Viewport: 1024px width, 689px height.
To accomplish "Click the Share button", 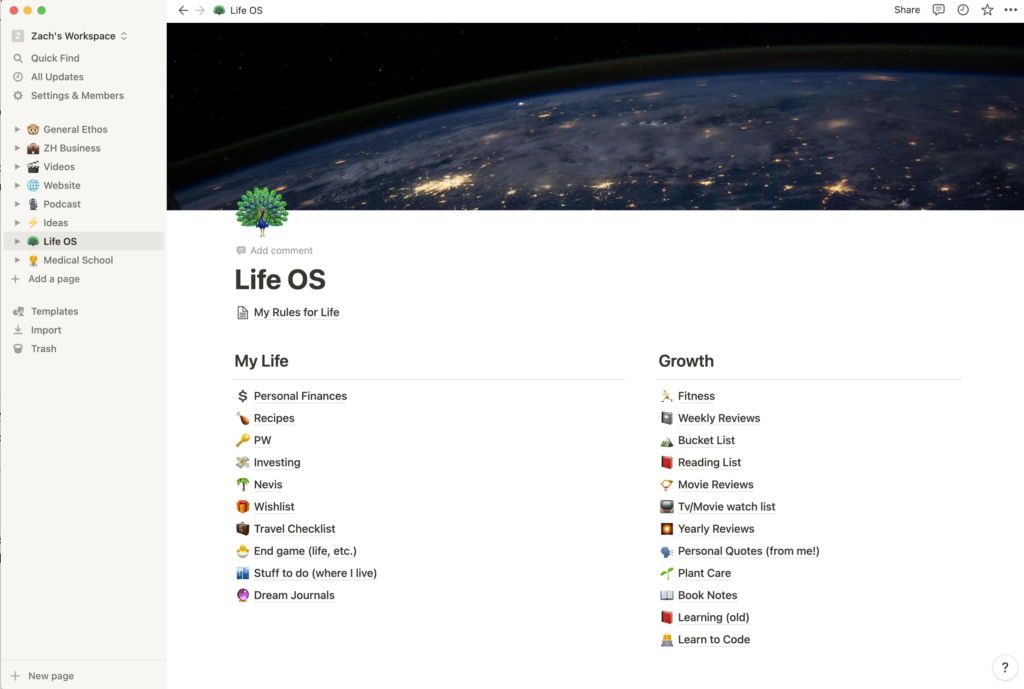I will (x=906, y=10).
